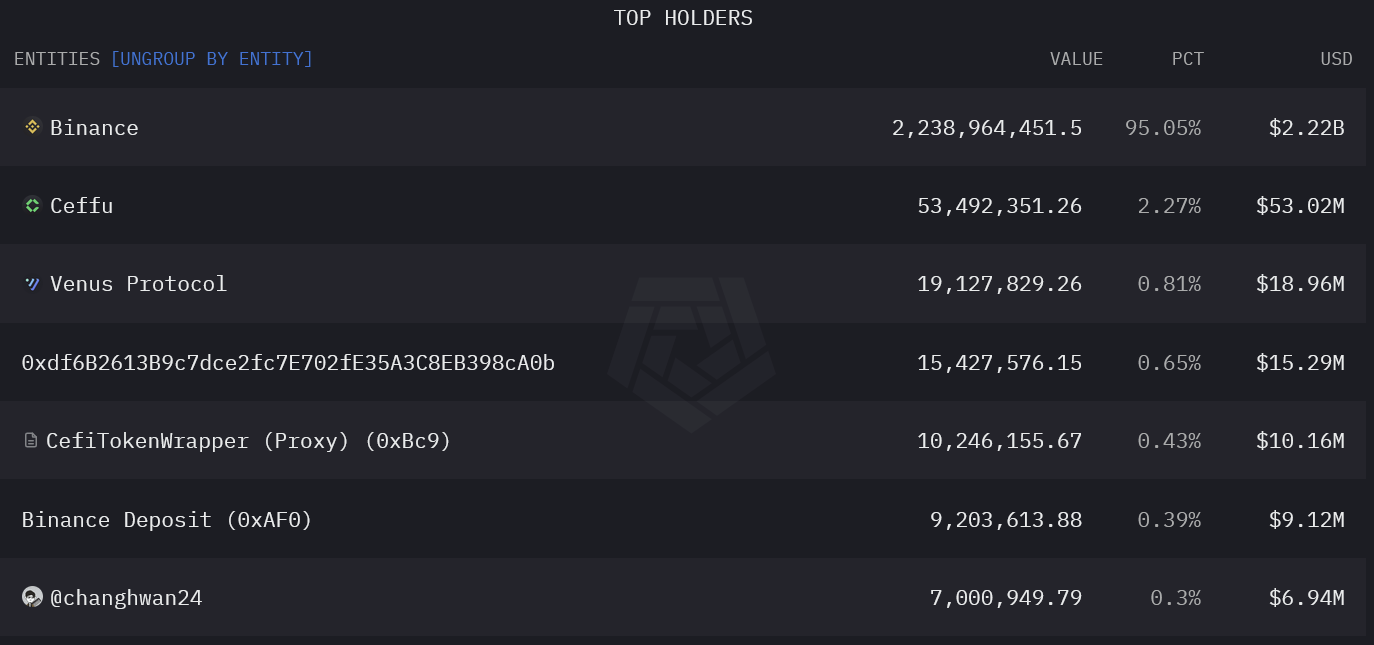Sort holders by the USD column header
1374x645 pixels.
[1336, 59]
